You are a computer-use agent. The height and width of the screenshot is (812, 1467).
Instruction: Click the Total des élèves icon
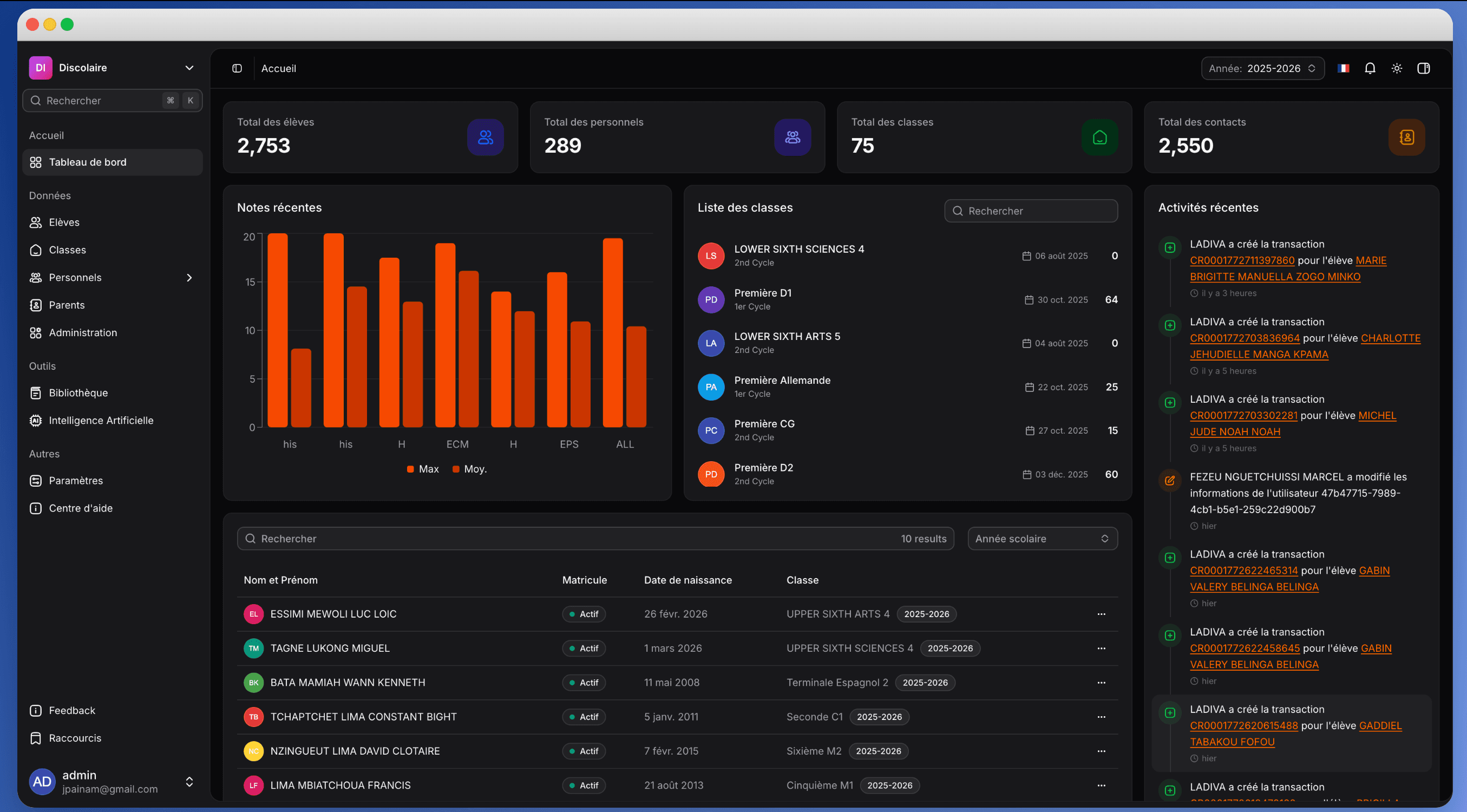click(x=485, y=137)
